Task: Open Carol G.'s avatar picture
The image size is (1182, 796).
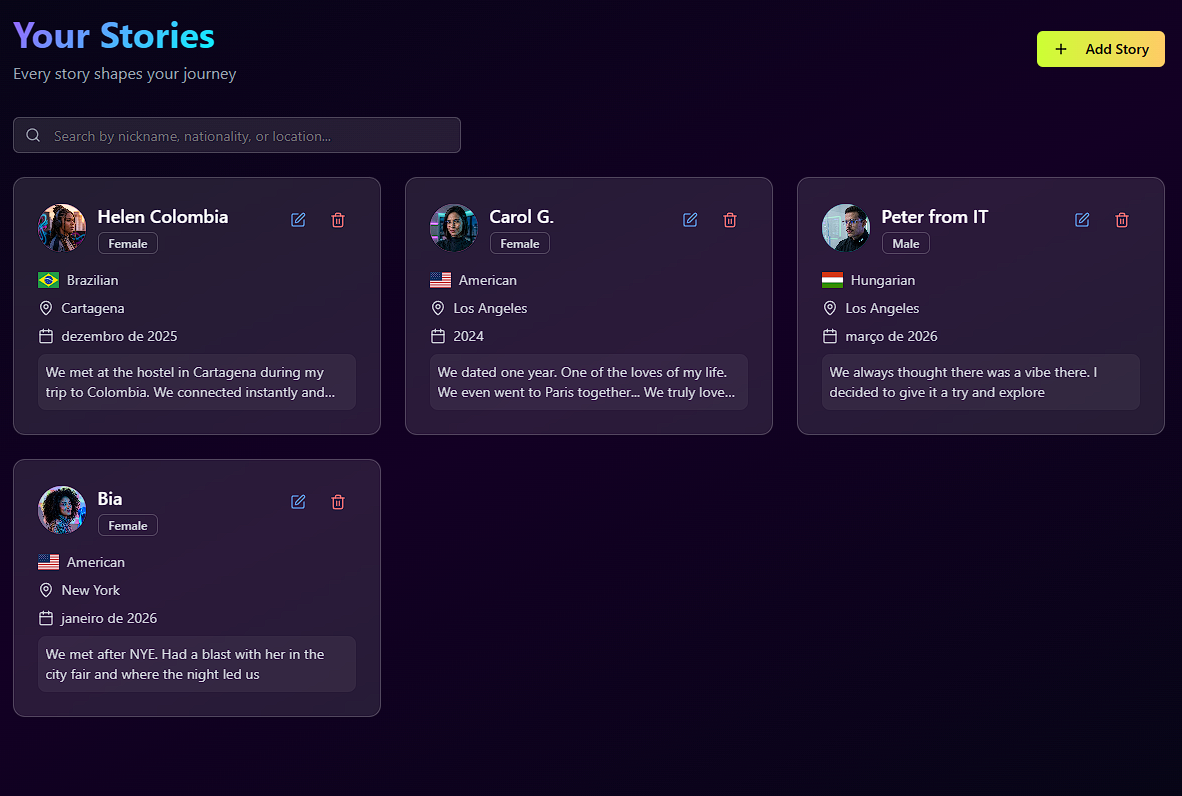Action: coord(454,228)
